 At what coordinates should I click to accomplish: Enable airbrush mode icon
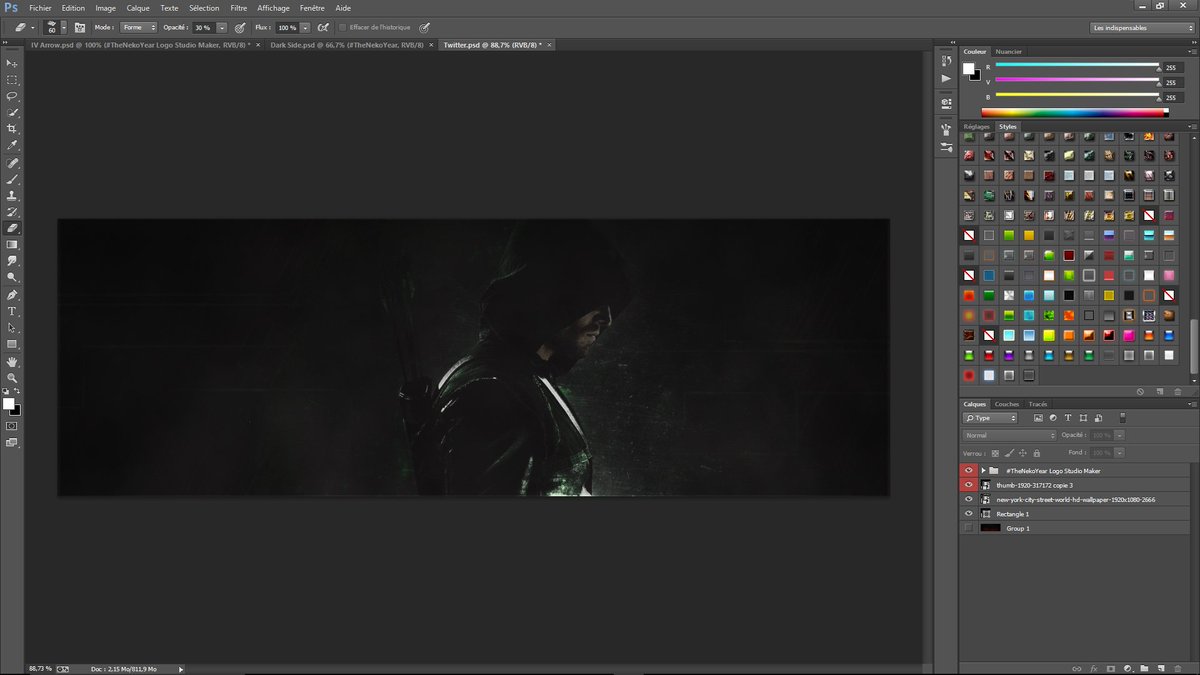[323, 27]
